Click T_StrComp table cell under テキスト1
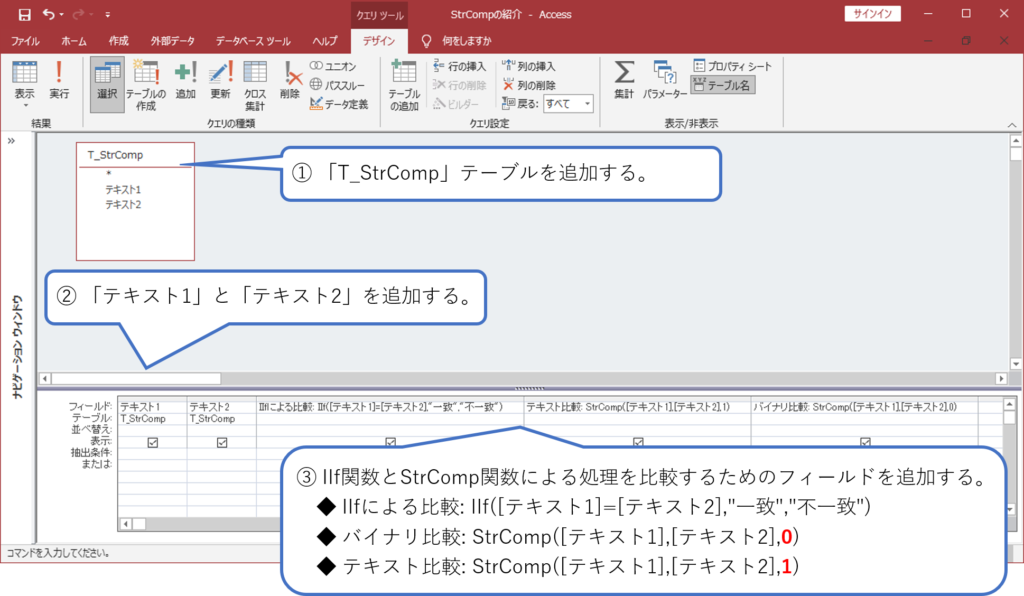This screenshot has height=596, width=1024. click(x=152, y=418)
